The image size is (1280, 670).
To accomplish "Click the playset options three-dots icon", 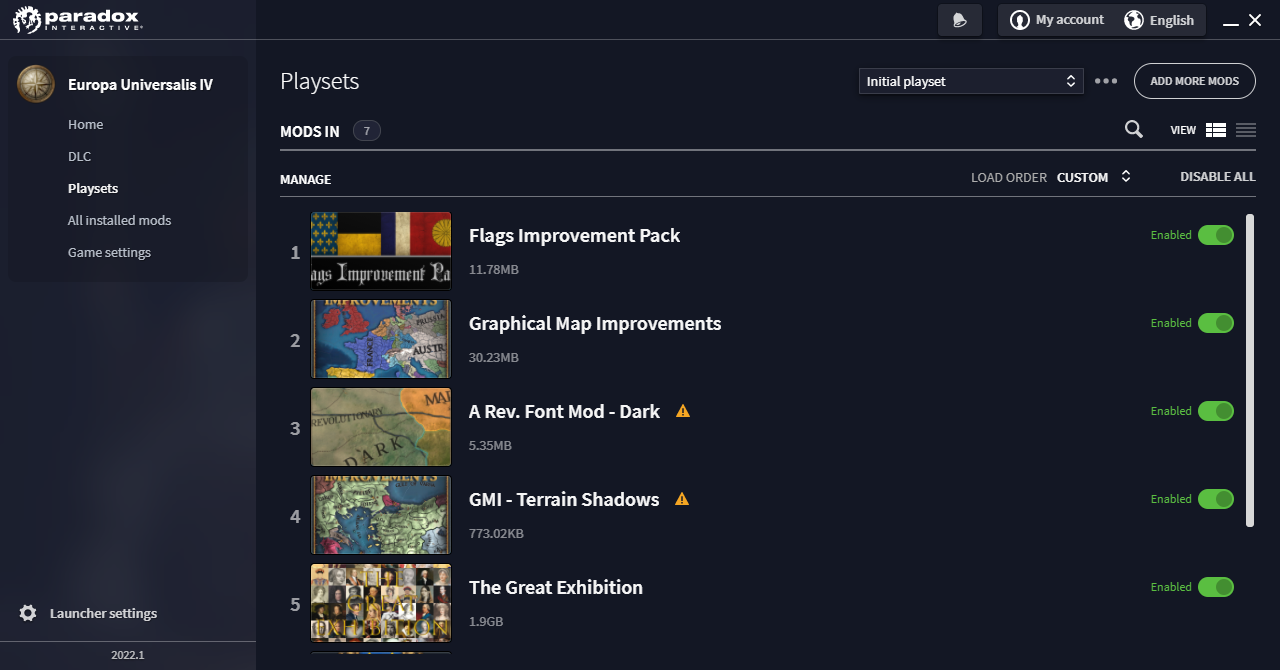I will pyautogui.click(x=1106, y=81).
